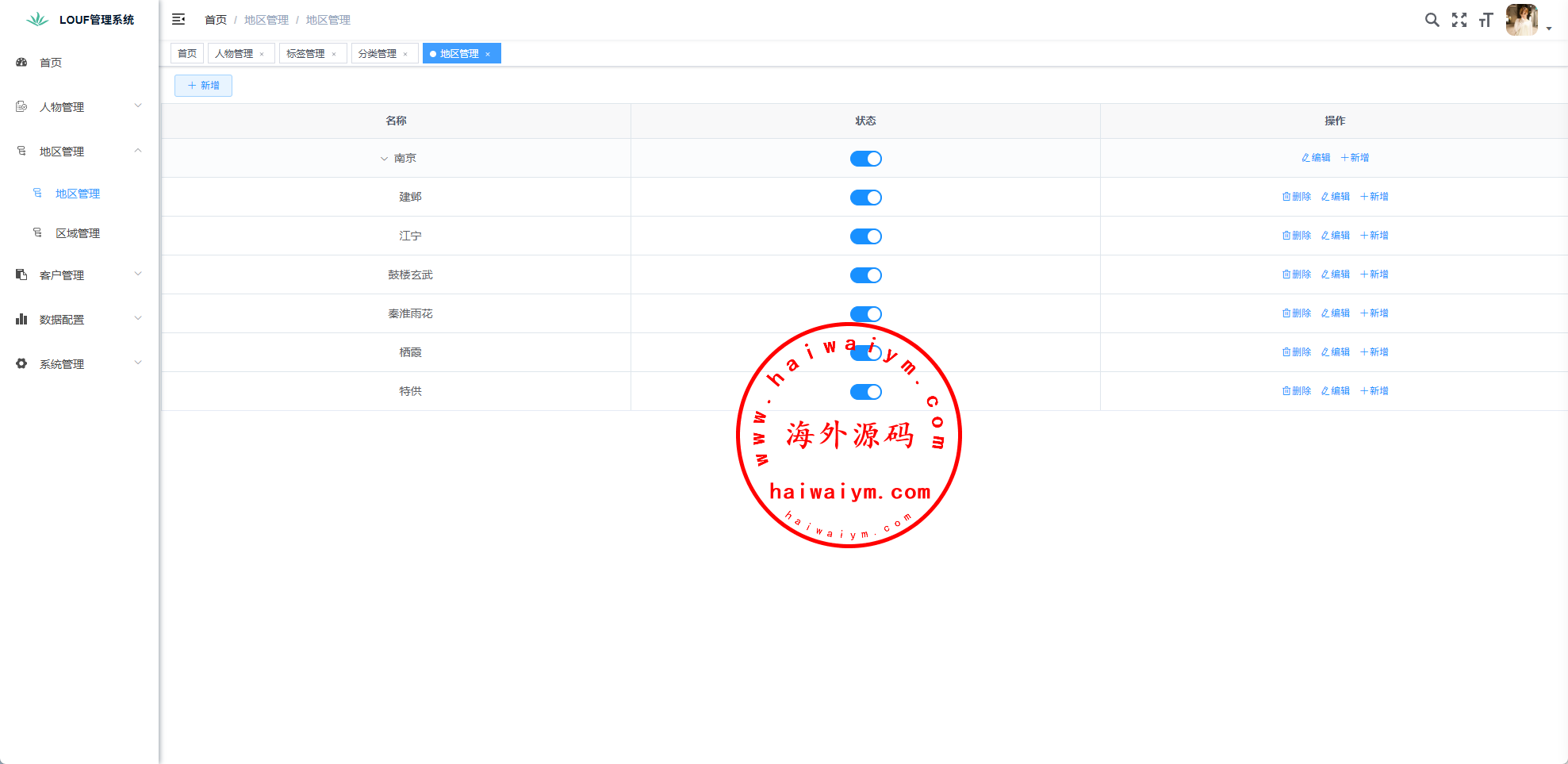This screenshot has height=764, width=1568.
Task: Delete the 建邺 region
Action: 1297,197
